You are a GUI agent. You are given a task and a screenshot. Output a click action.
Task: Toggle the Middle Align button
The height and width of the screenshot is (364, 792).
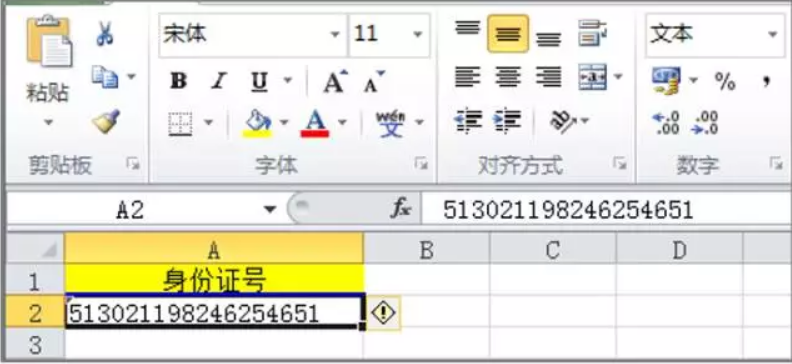pos(508,34)
